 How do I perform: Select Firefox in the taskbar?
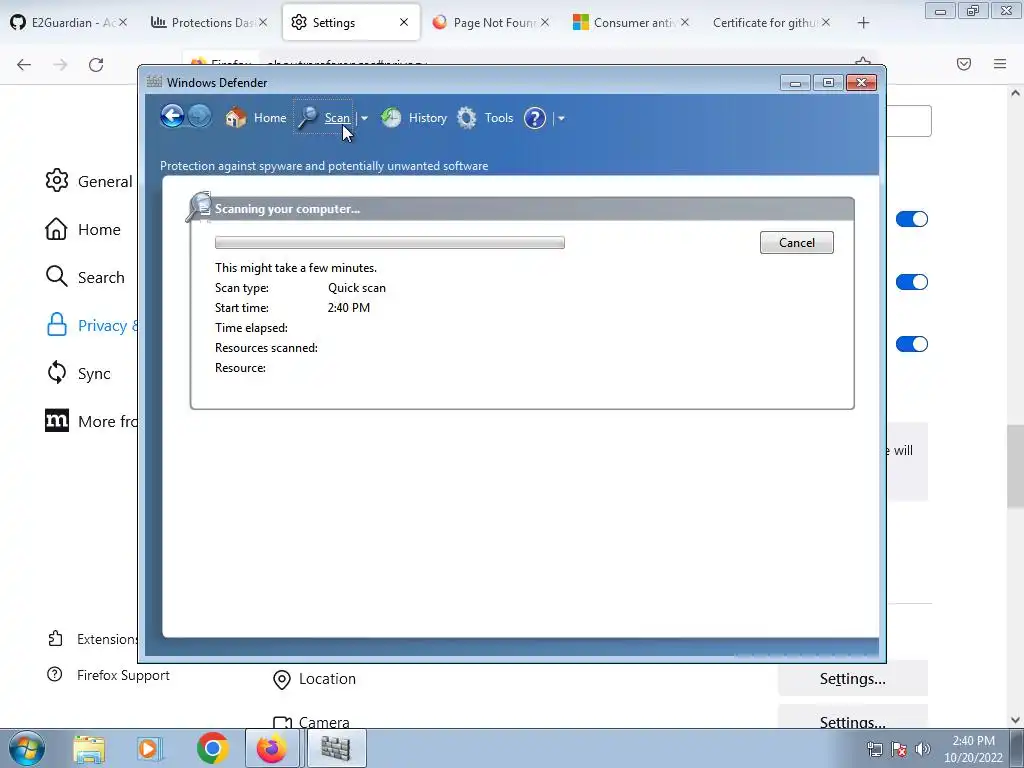point(272,748)
